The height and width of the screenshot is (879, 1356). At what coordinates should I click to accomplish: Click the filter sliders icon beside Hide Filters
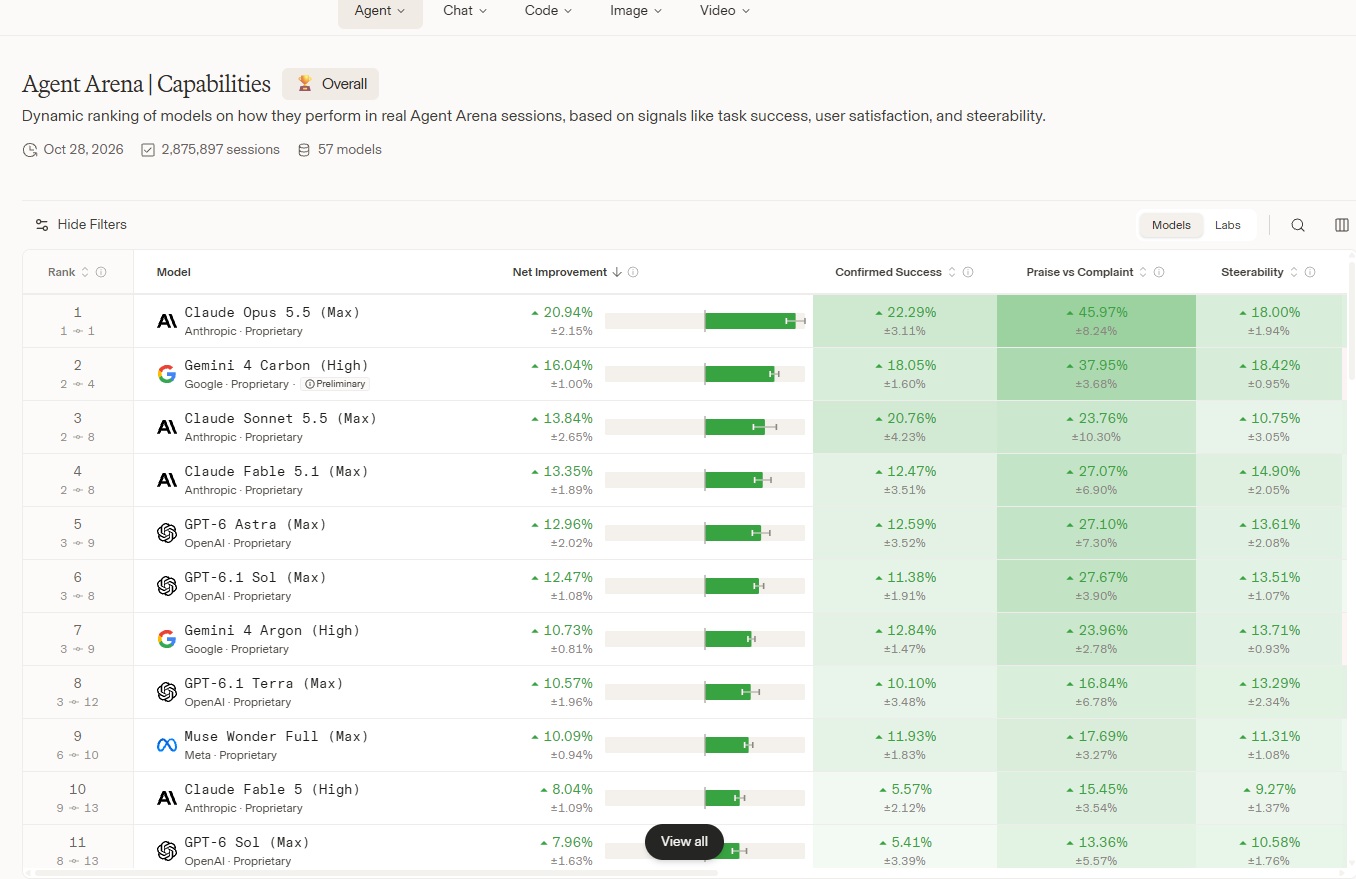point(42,225)
